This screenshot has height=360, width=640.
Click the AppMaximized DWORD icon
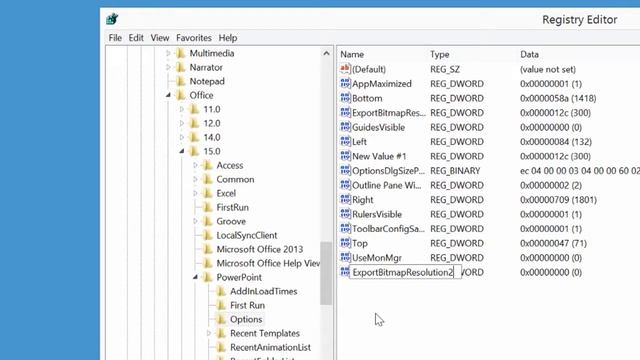pos(345,83)
